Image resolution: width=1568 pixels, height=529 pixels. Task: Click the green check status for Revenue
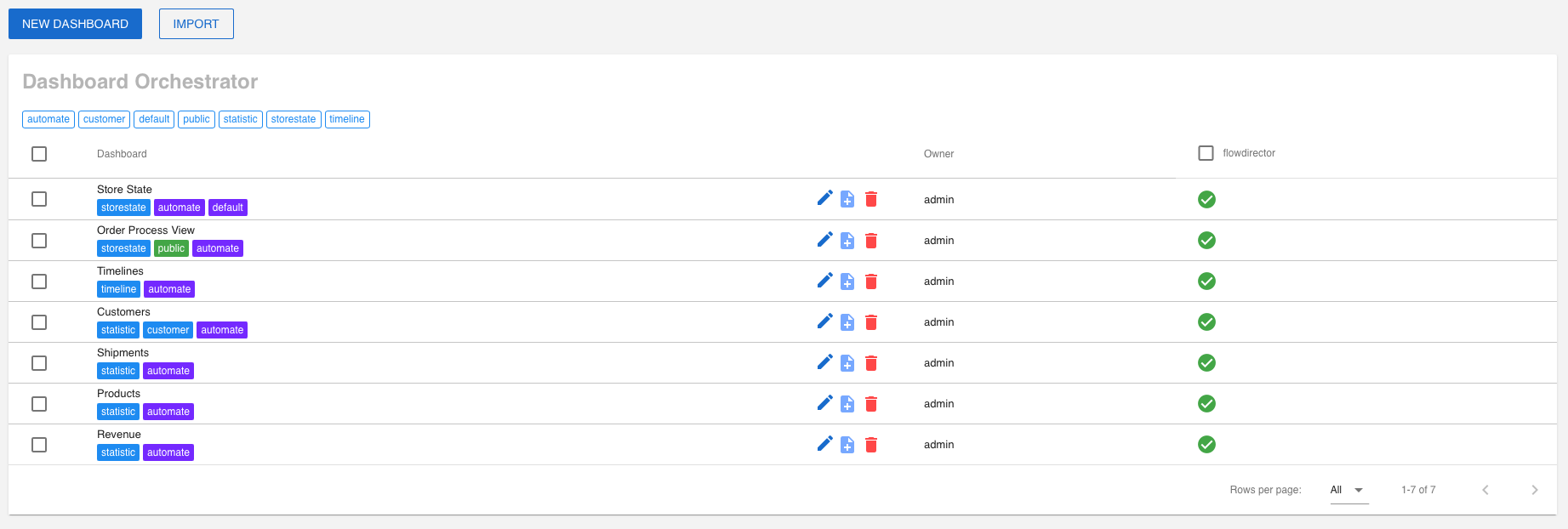point(1206,444)
